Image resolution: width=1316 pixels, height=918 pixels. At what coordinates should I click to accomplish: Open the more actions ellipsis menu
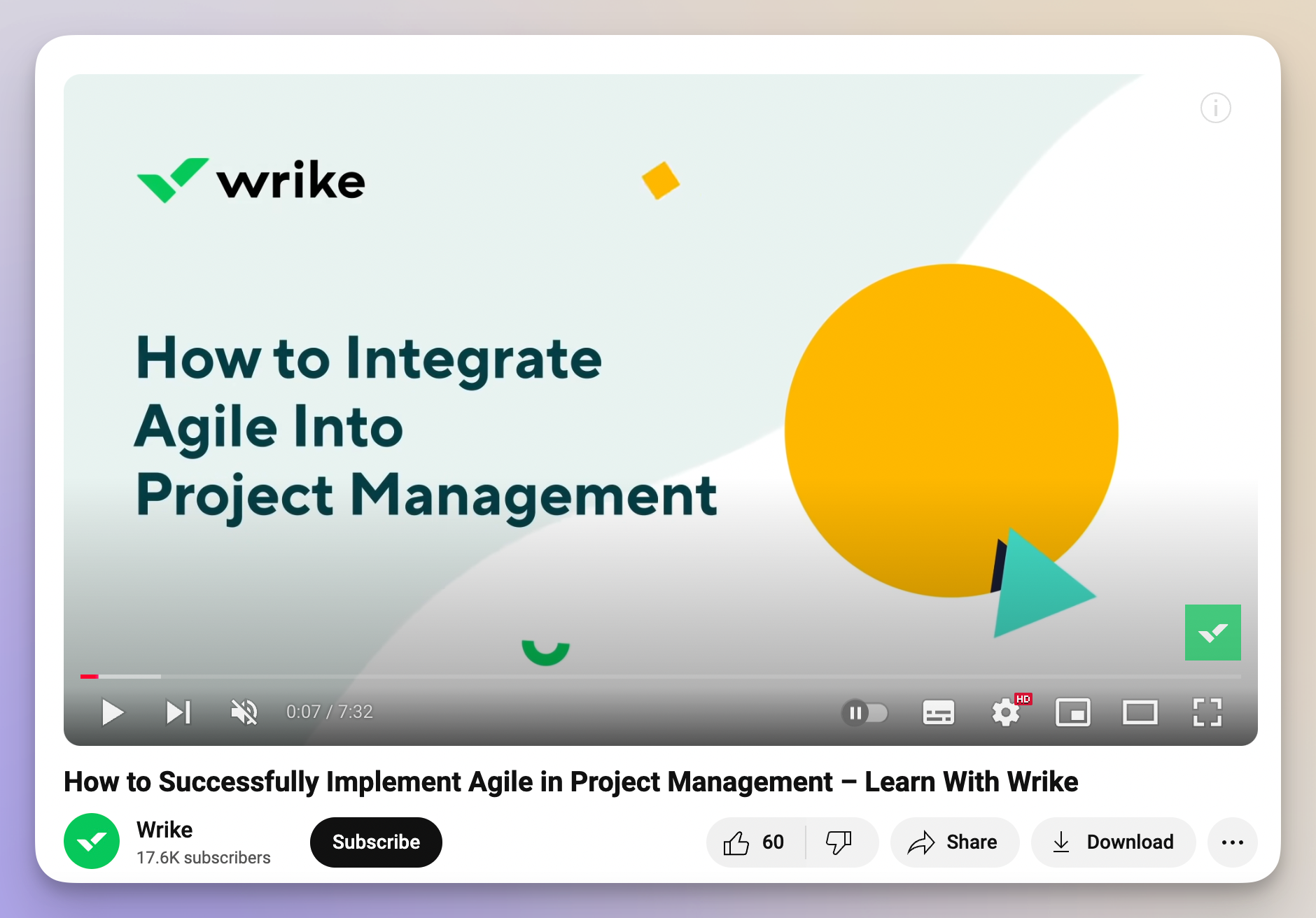pos(1232,842)
